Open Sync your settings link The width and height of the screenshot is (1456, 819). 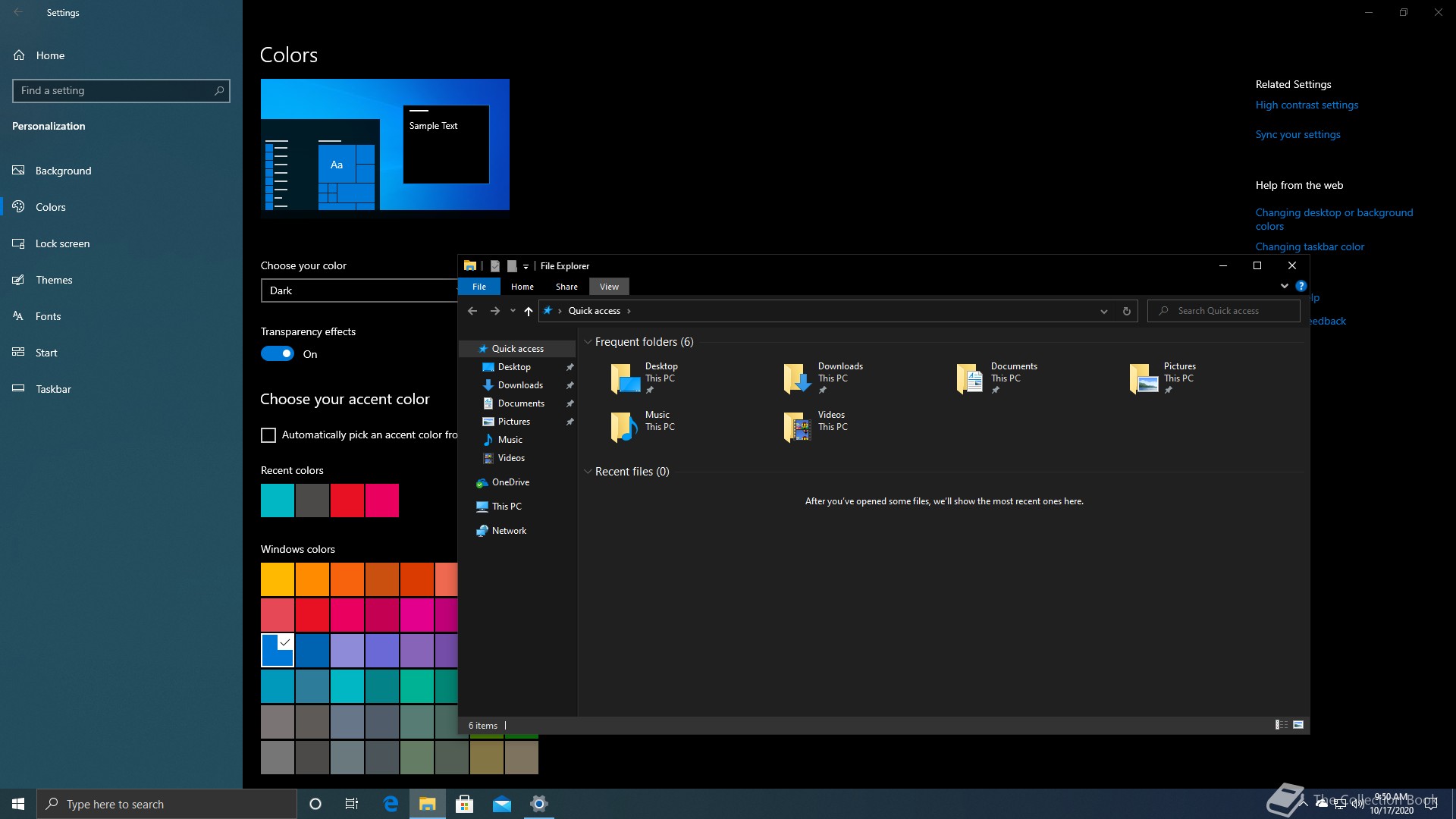tap(1298, 135)
